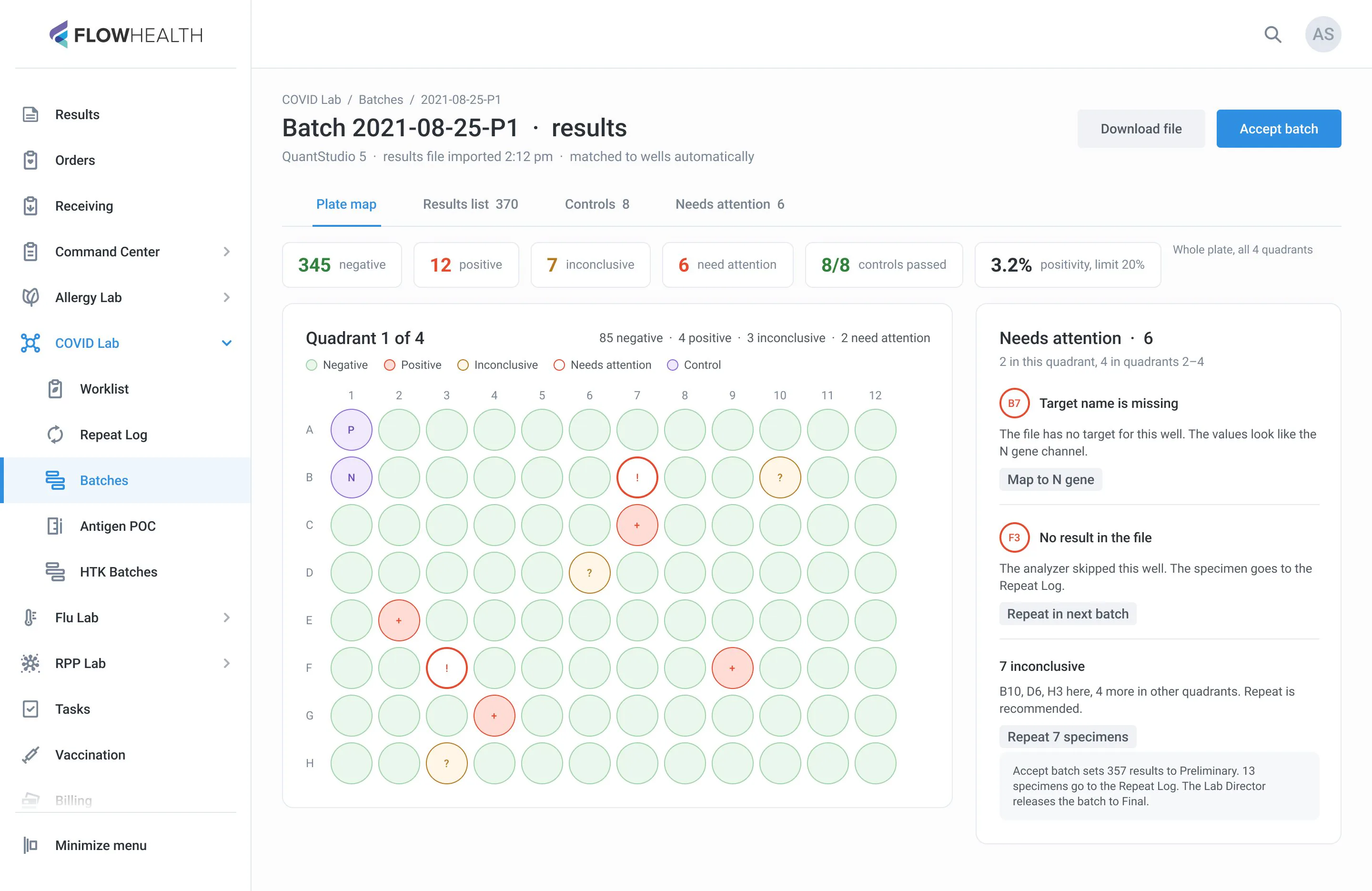Screen dimensions: 1372x891
Task: Expand the Flu Lab chevron
Action: pos(227,618)
